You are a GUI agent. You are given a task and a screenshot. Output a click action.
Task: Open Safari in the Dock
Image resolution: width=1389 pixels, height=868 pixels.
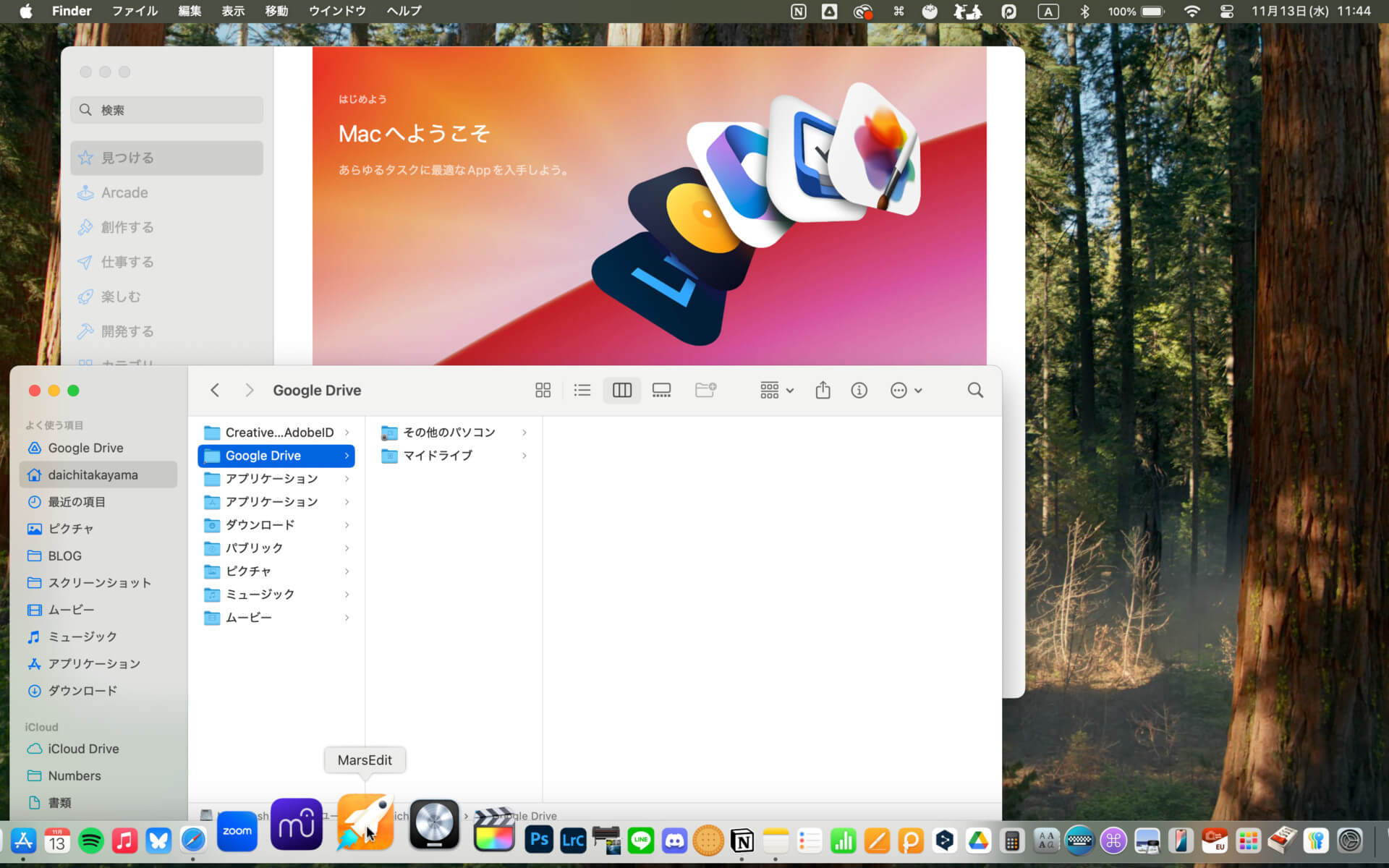(x=192, y=841)
